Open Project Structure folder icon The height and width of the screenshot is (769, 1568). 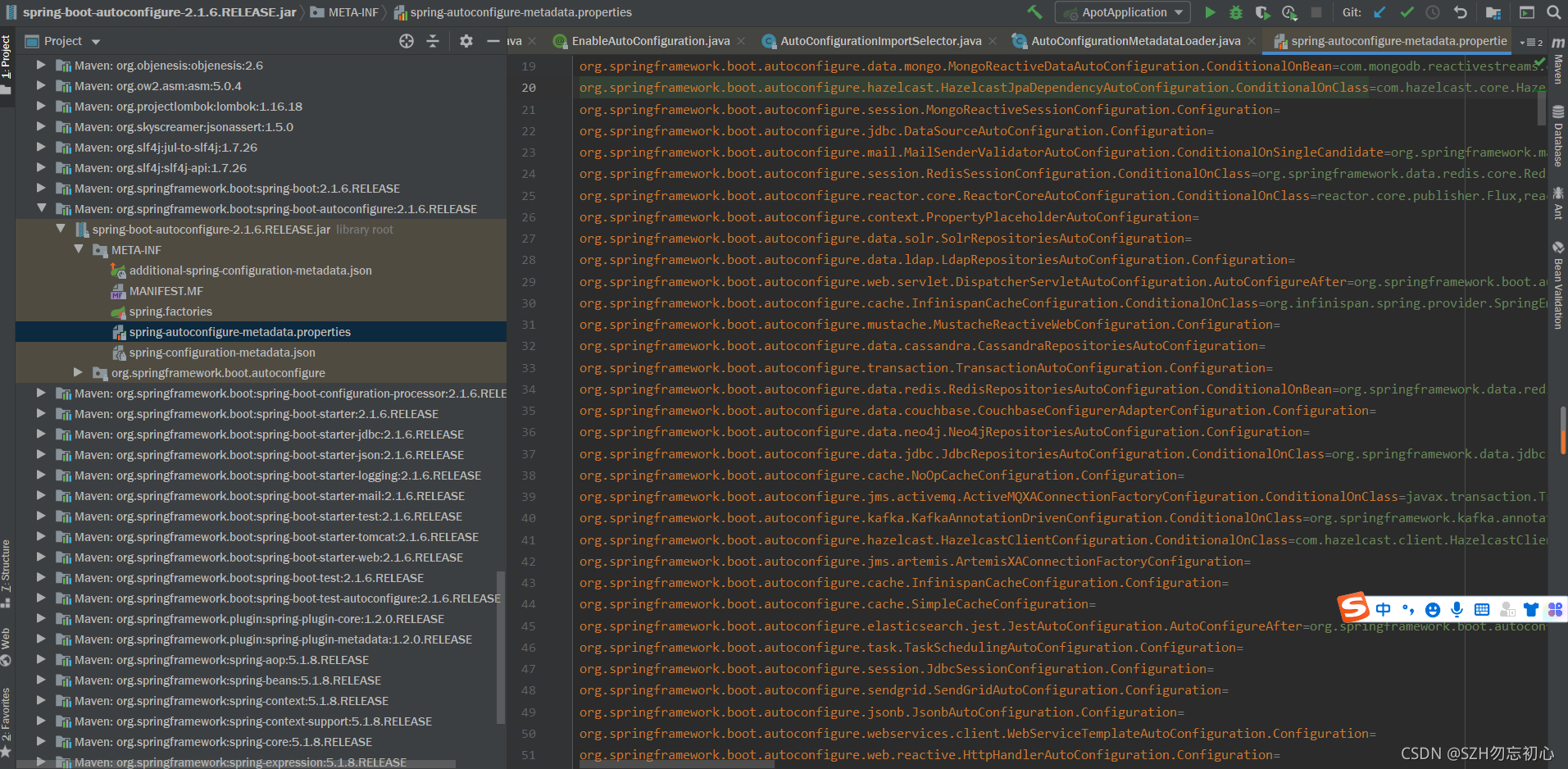pyautogui.click(x=1493, y=12)
